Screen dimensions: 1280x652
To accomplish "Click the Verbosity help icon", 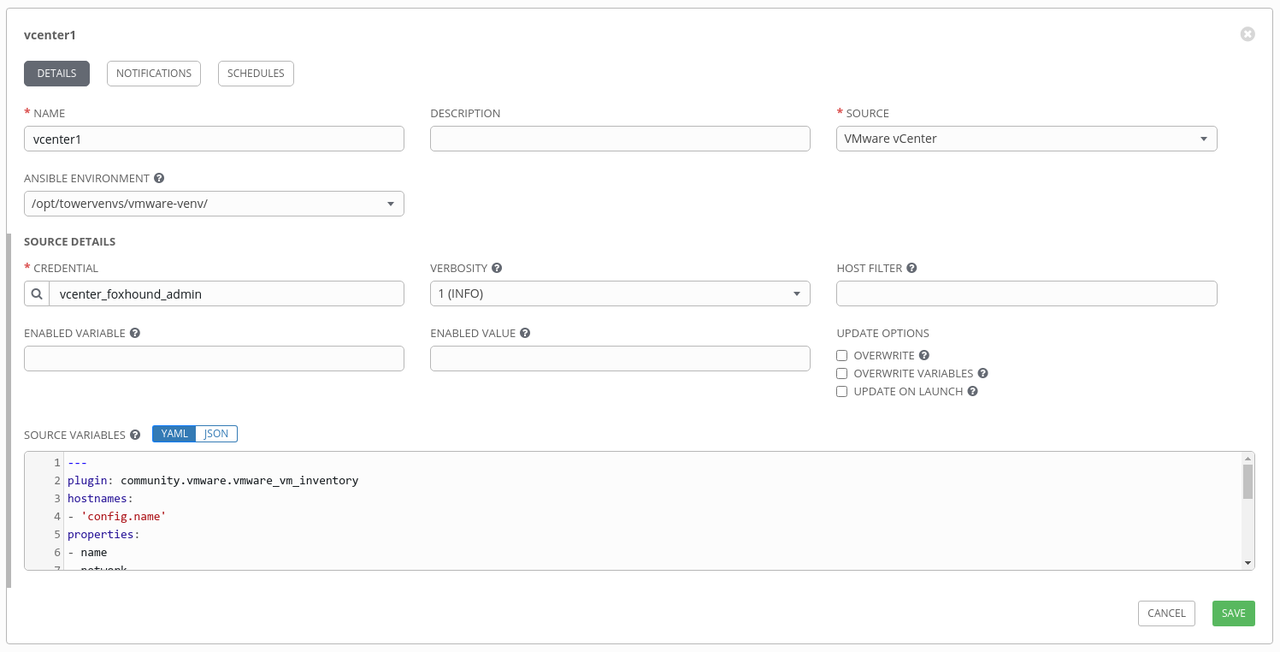I will coord(497,267).
